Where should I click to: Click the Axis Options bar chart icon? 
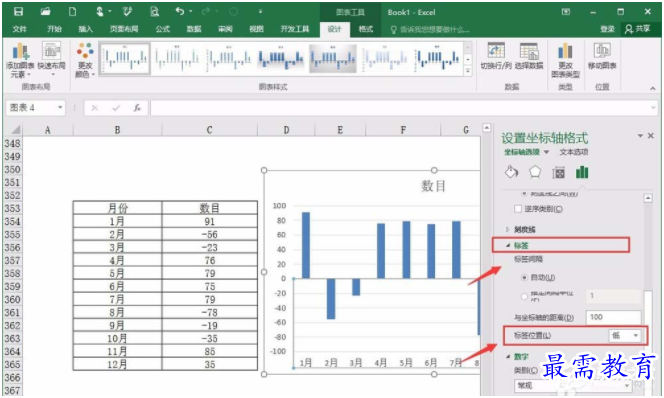coord(582,172)
